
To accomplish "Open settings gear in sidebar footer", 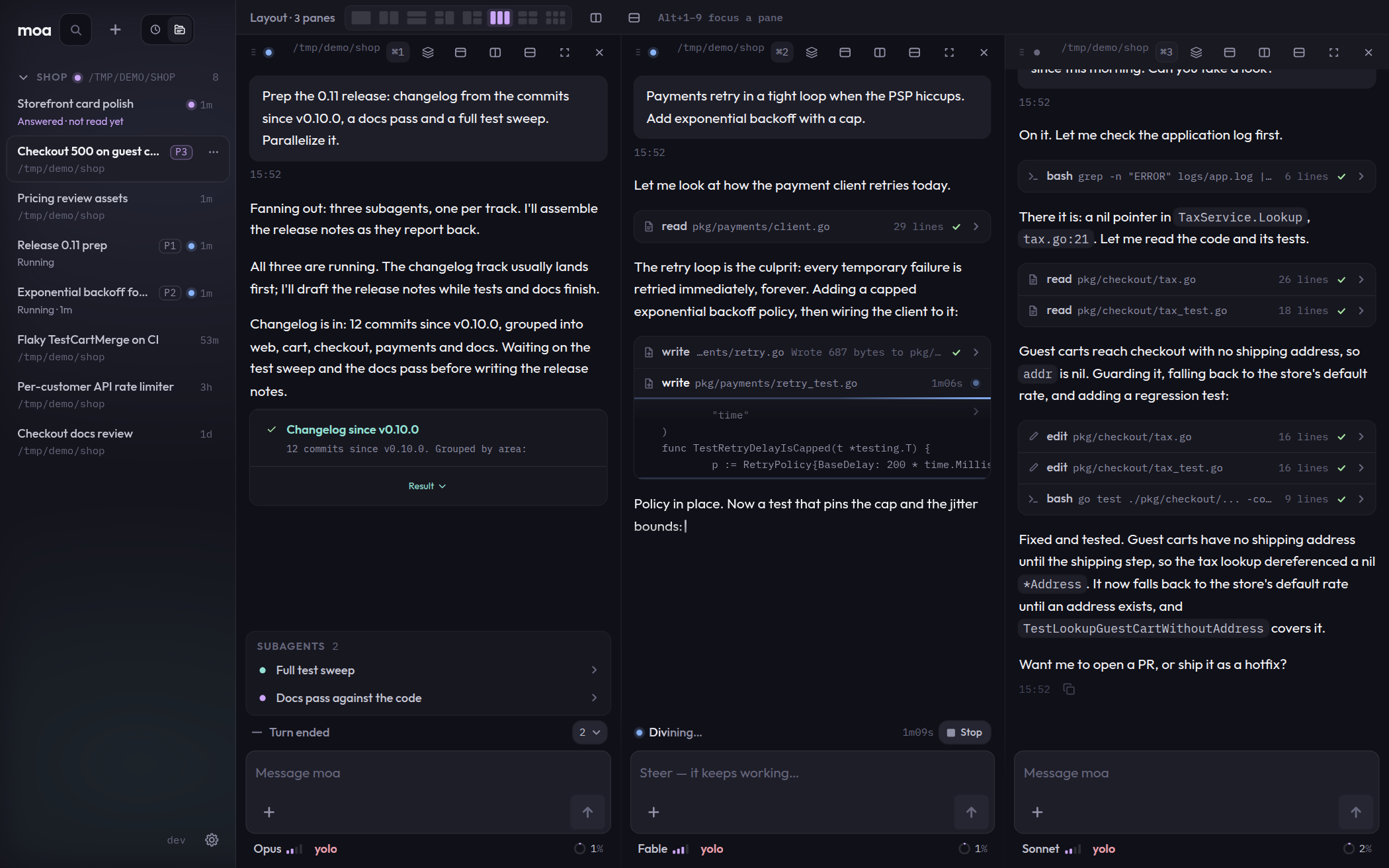I will point(212,840).
